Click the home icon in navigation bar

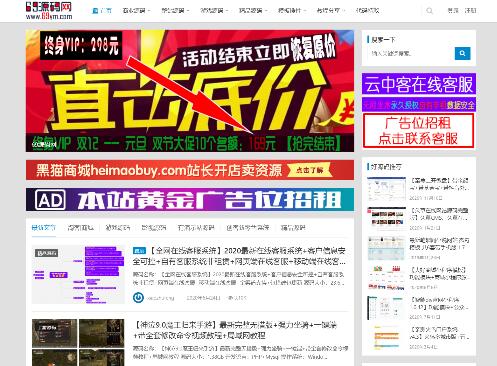pyautogui.click(x=95, y=11)
